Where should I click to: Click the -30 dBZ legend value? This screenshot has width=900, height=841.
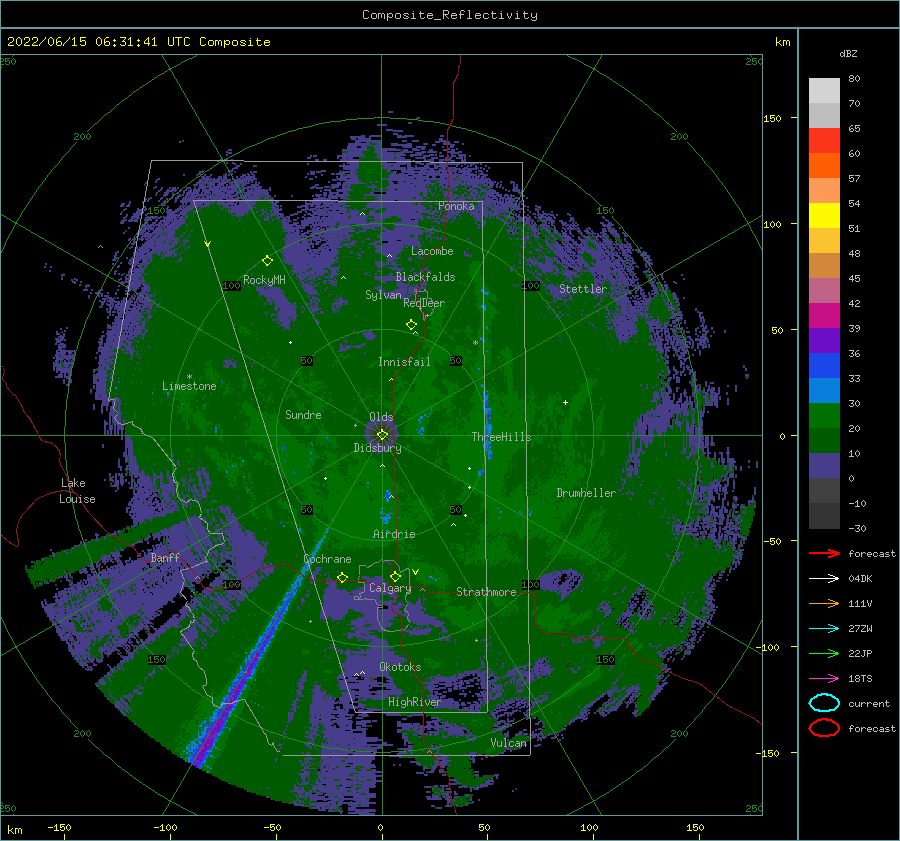click(x=858, y=528)
